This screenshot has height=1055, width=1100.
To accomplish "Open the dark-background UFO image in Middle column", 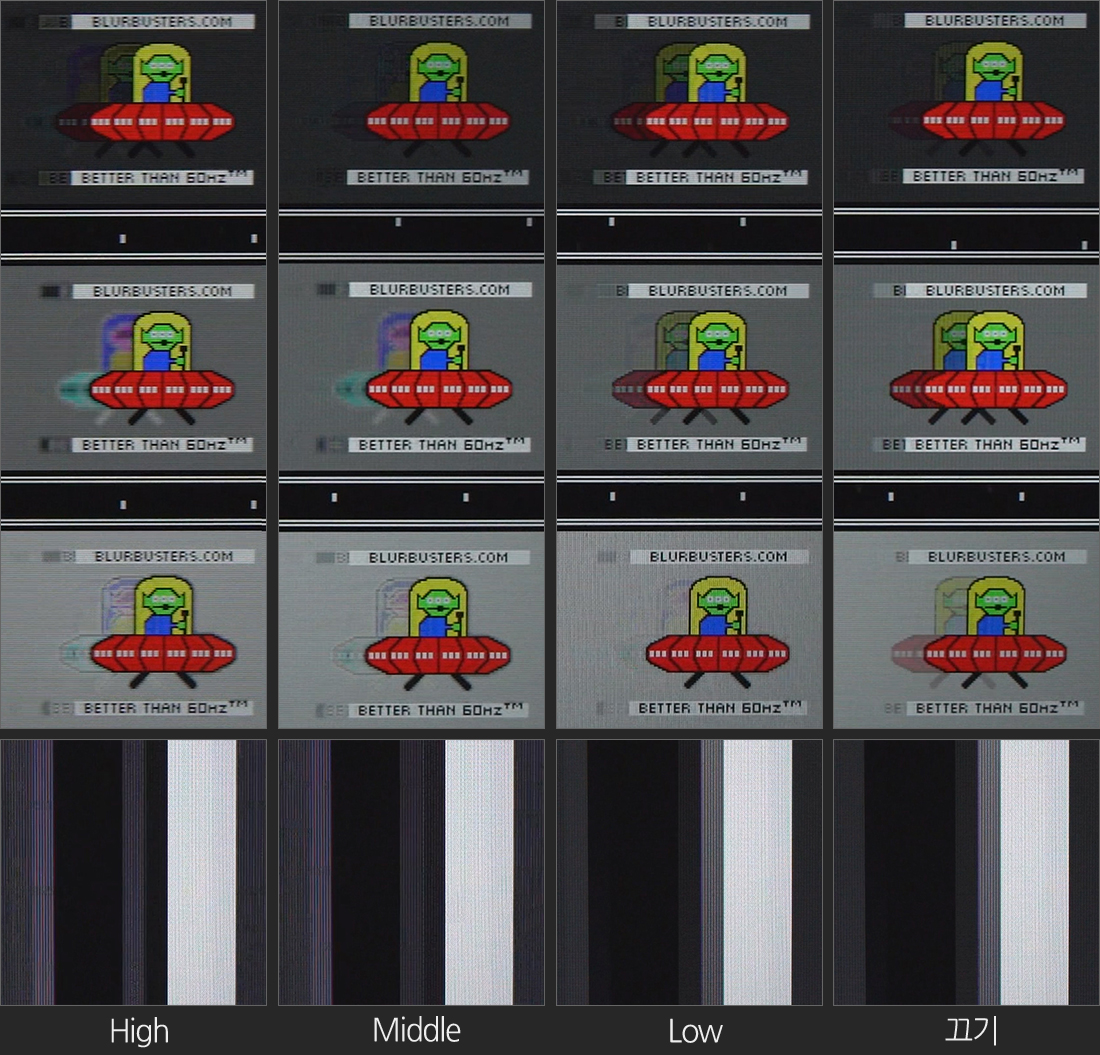I will [x=411, y=103].
